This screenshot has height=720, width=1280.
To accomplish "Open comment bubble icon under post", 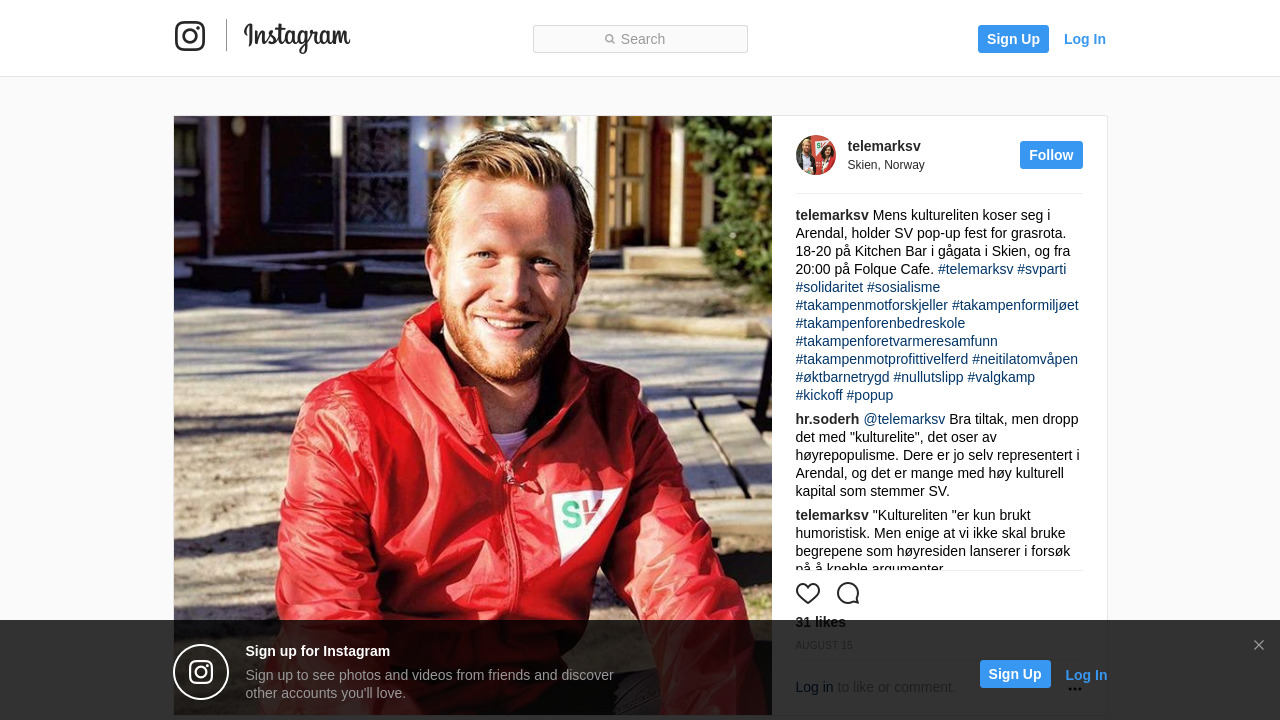I will coord(848,593).
